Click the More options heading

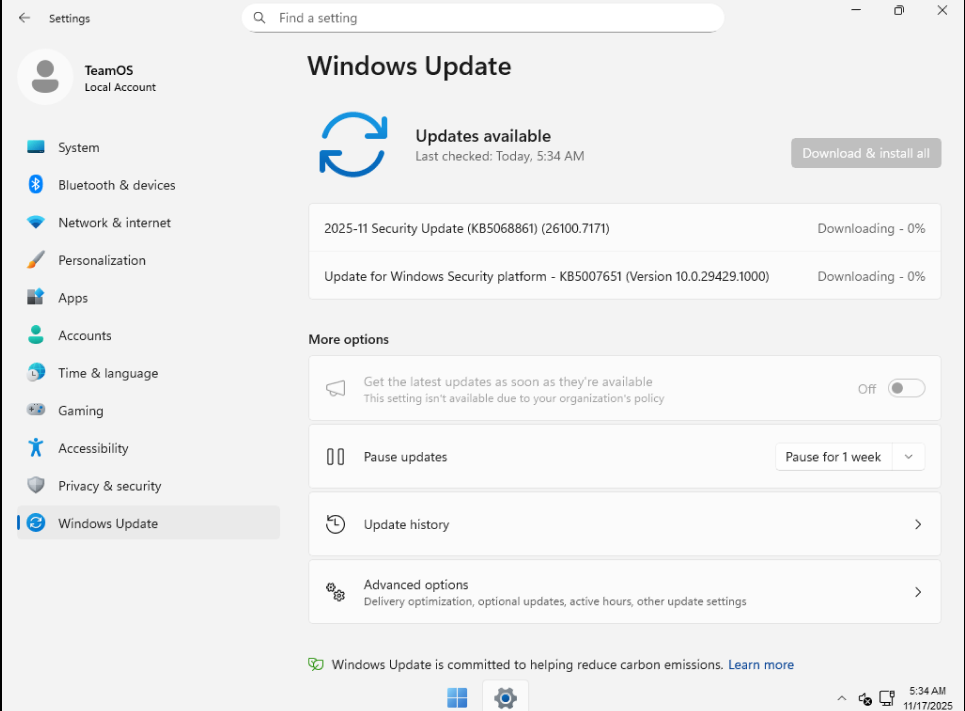tap(348, 339)
